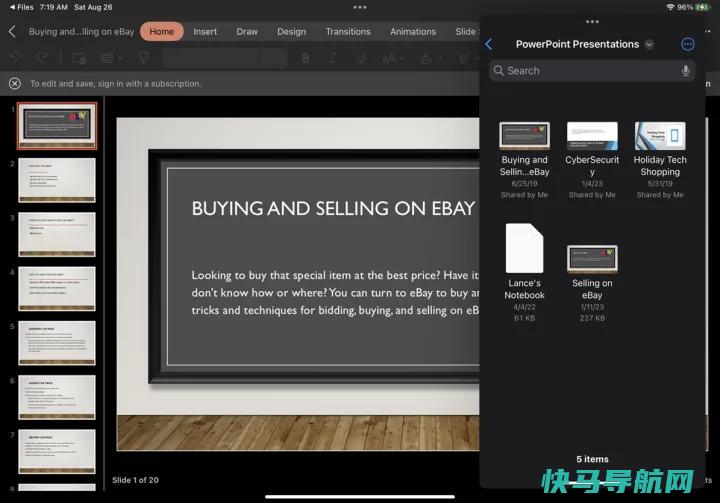
Task: Tap the Underline formatting icon
Action: point(361,58)
